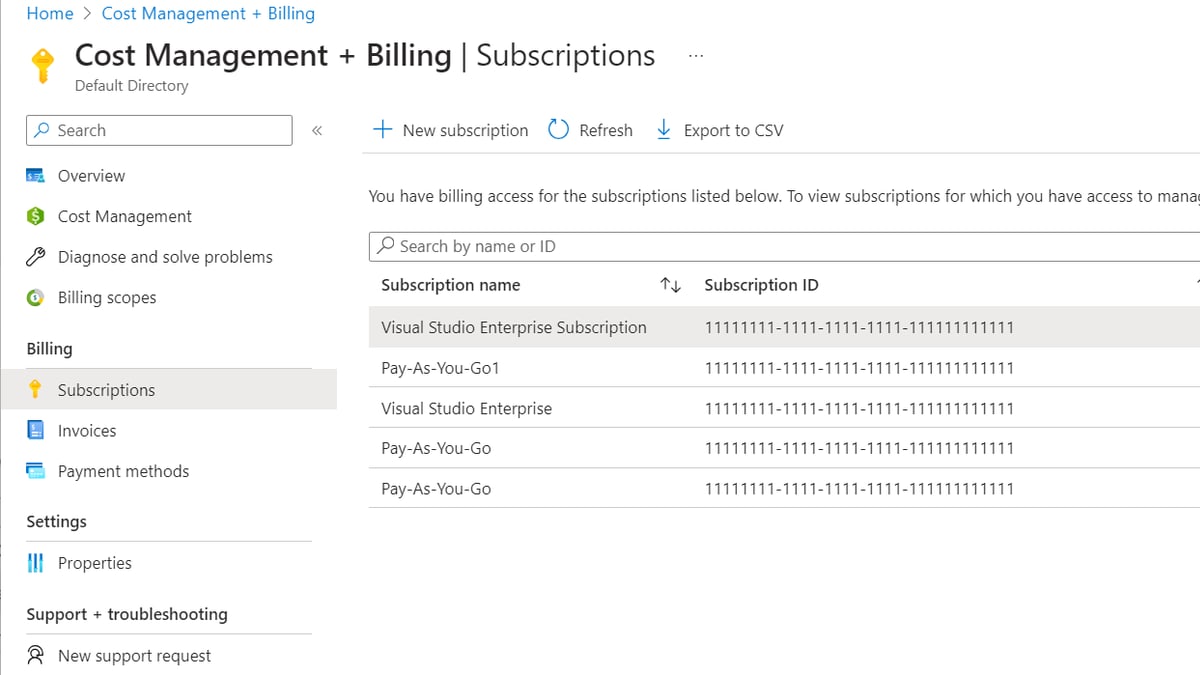Image resolution: width=1200 pixels, height=675 pixels.
Task: Click the New support request person icon
Action: click(x=36, y=656)
